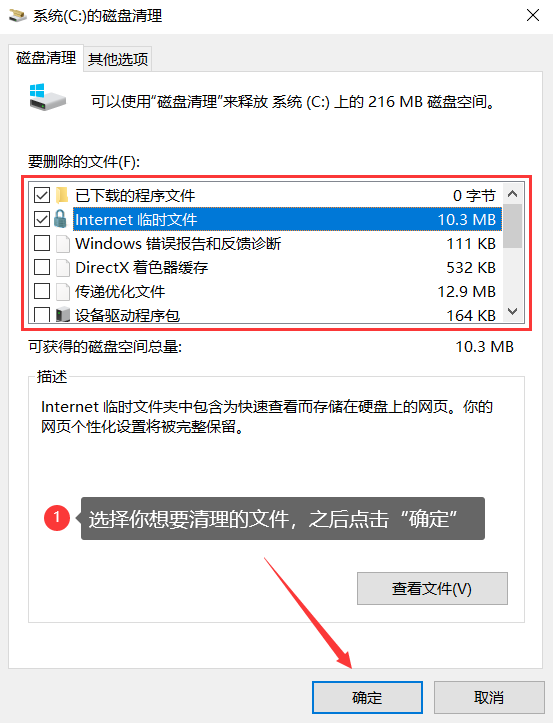Uncheck the 已下载的程序文件 checkbox

point(42,195)
